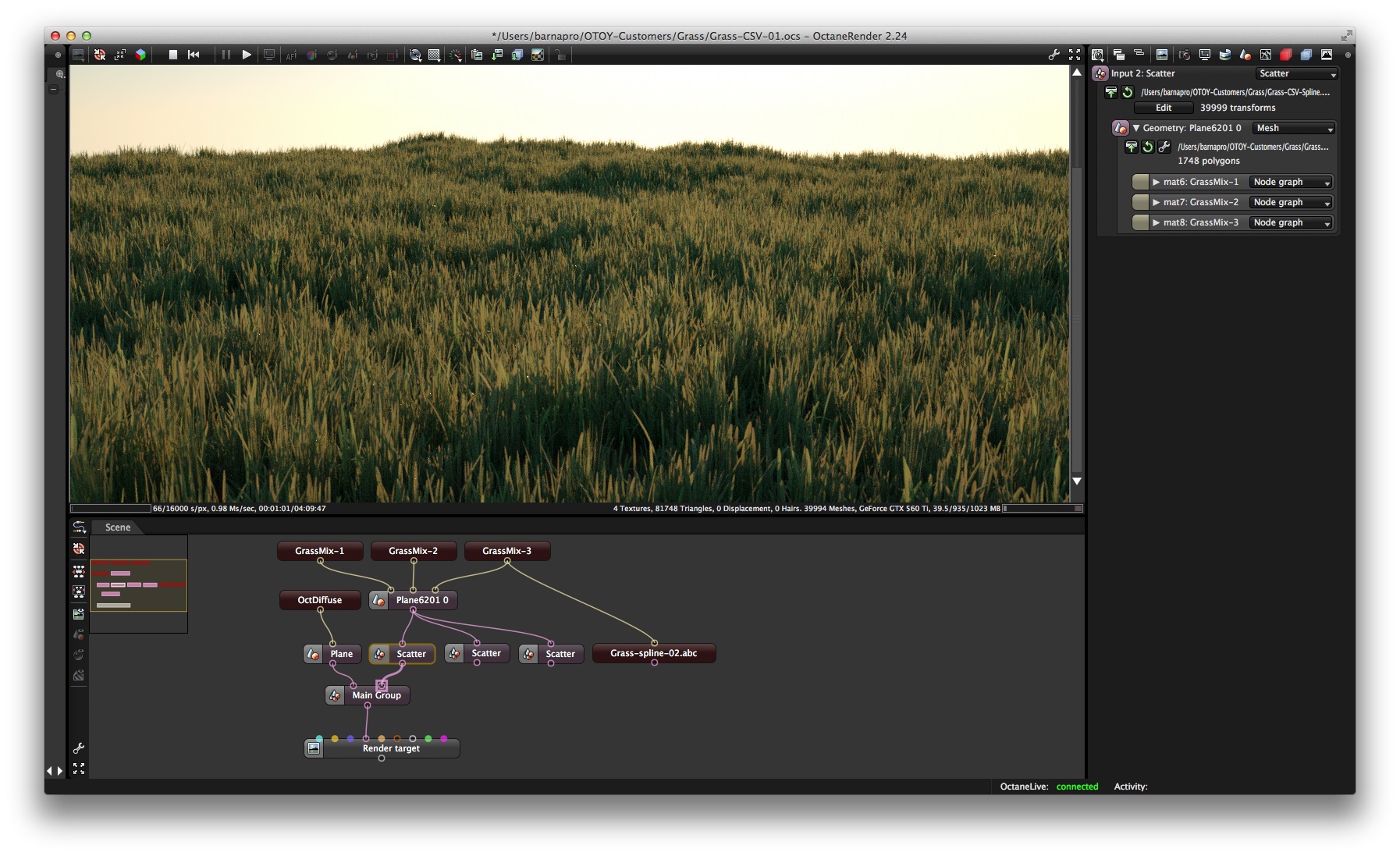1400x856 pixels.
Task: Click the speedometer render priority icon
Action: (456, 55)
